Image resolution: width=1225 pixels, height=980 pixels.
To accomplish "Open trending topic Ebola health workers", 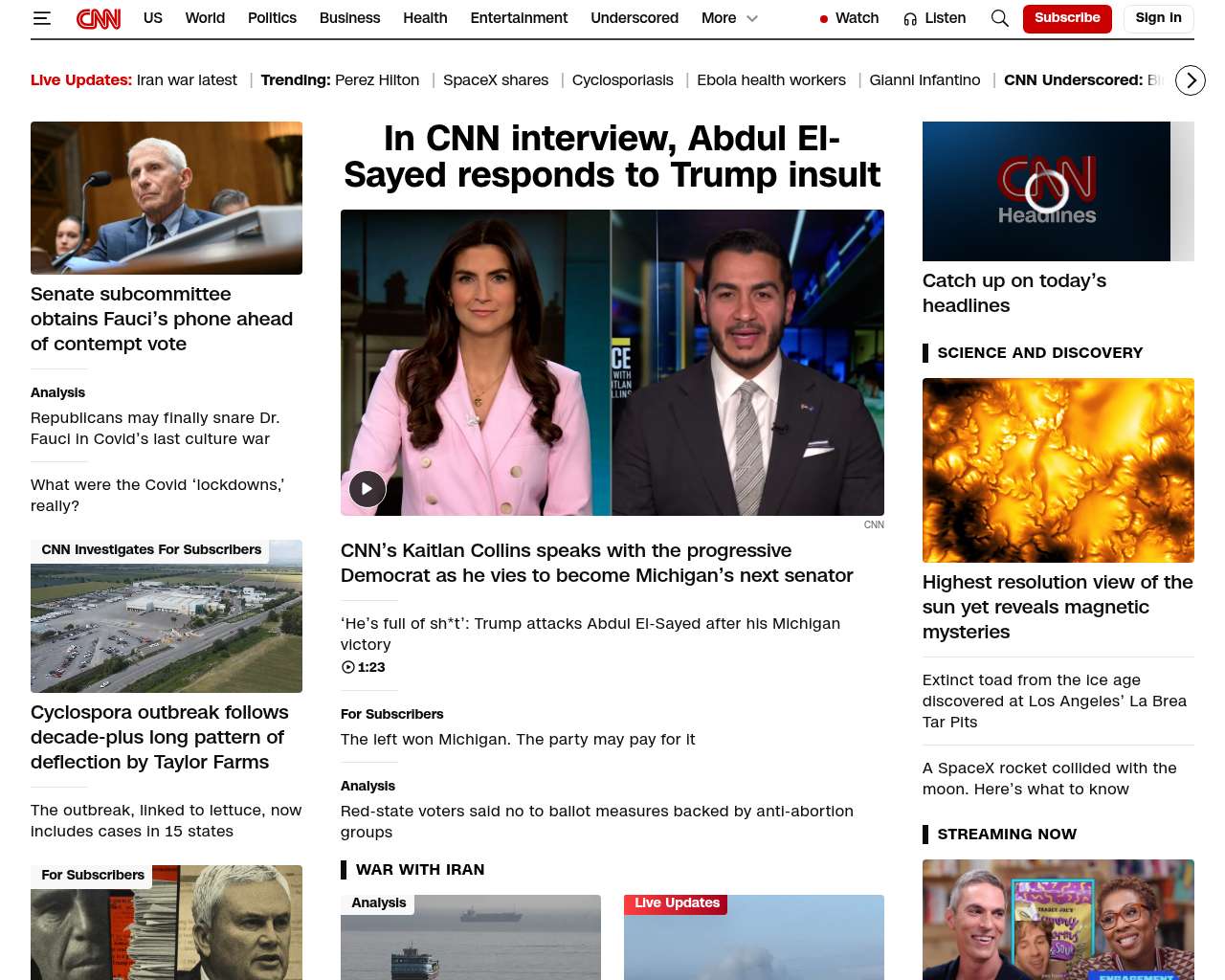I will [771, 80].
